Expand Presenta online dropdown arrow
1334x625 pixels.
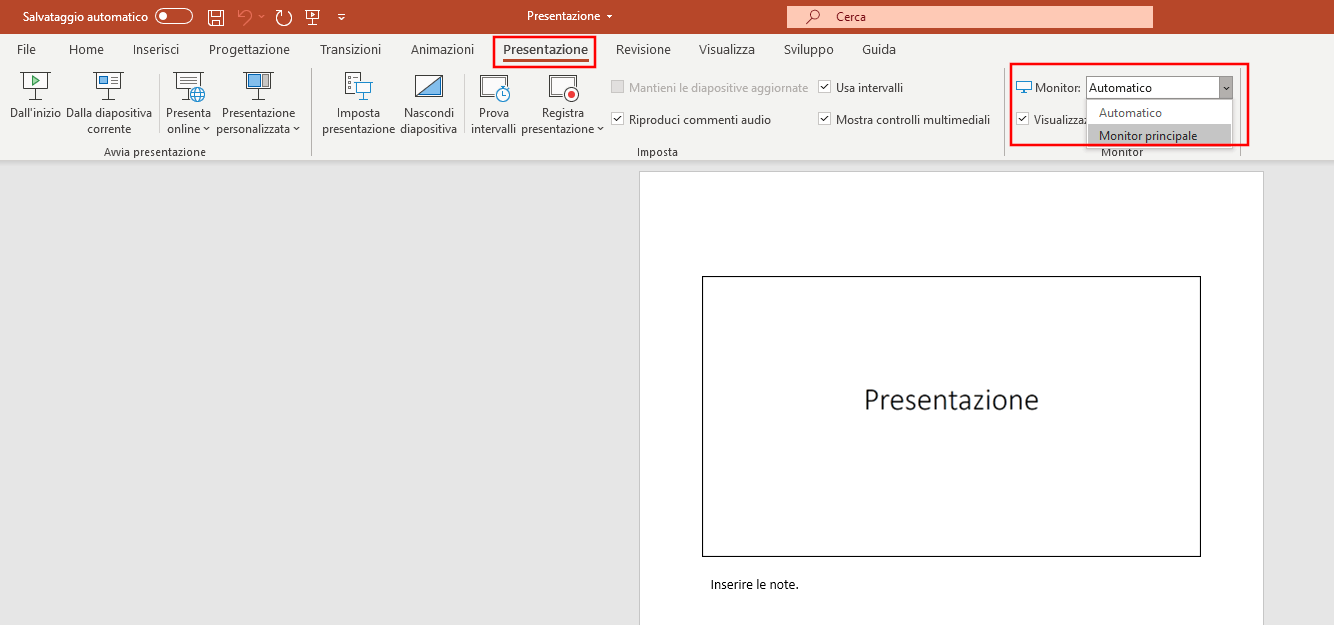[x=207, y=129]
